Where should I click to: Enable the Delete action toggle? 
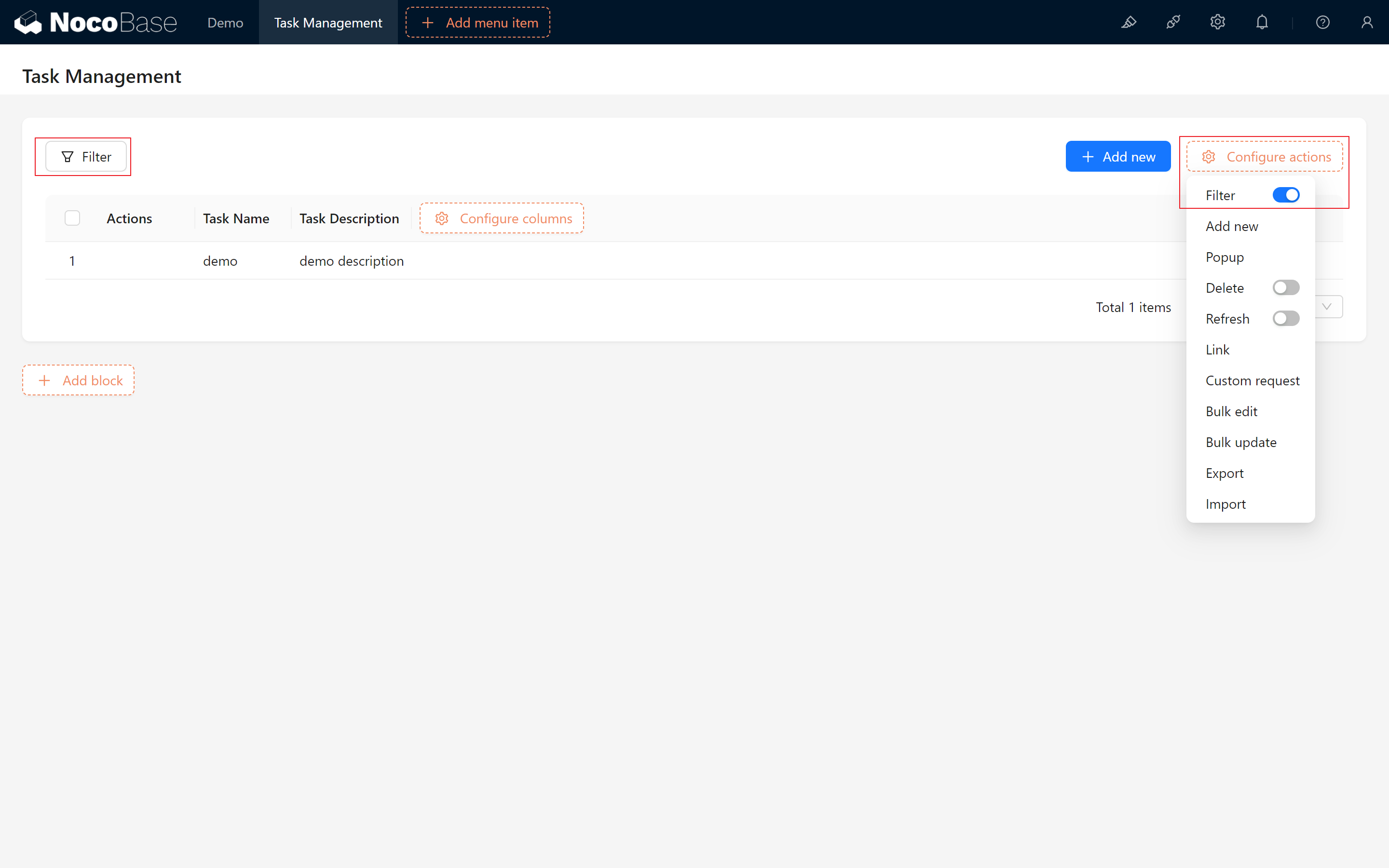coord(1286,287)
